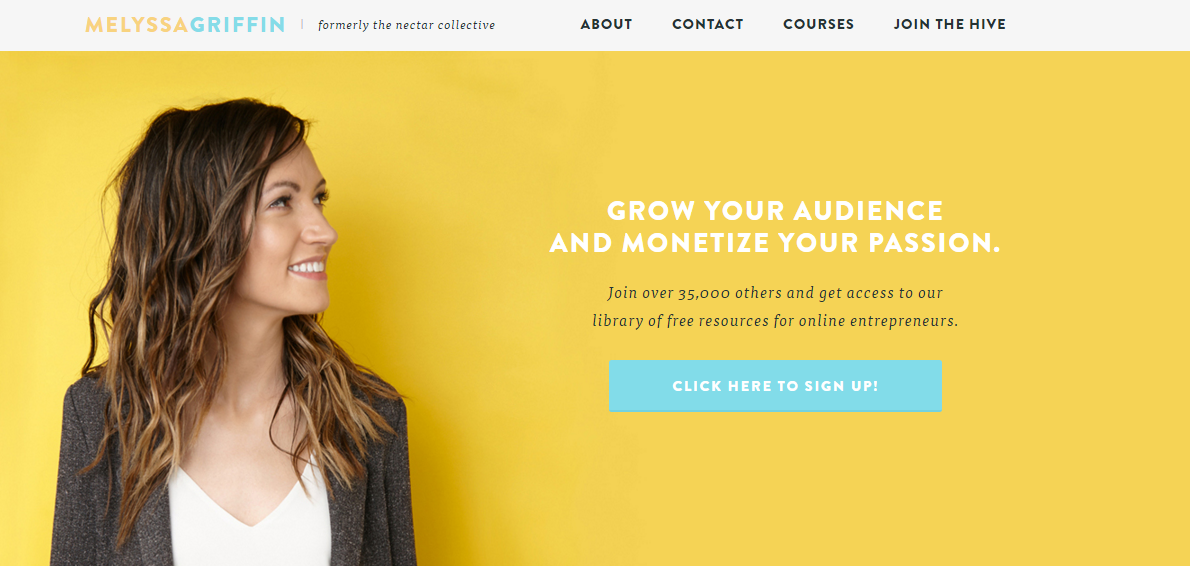
Task: Click the 'AND MONETIZE YOUR PASSION.' headline line
Action: pos(775,243)
